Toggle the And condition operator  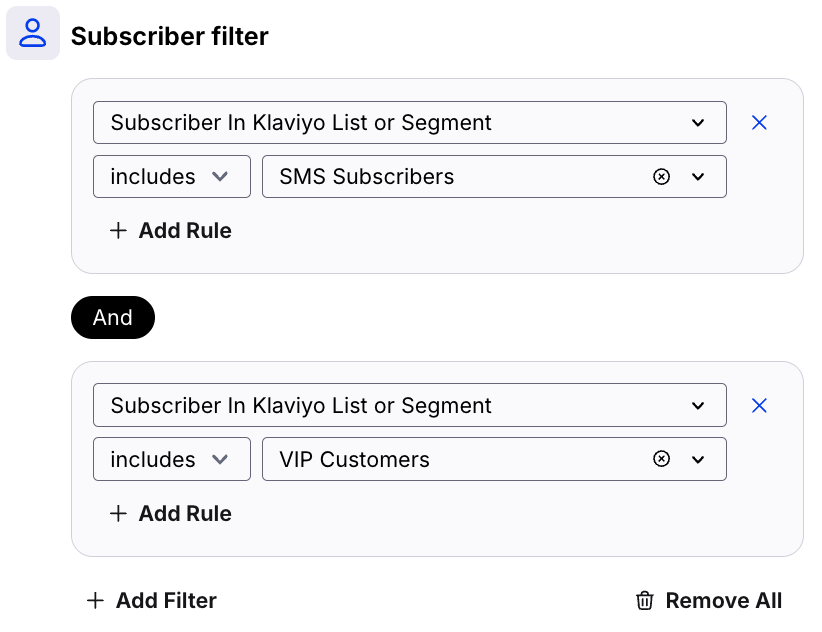tap(113, 317)
